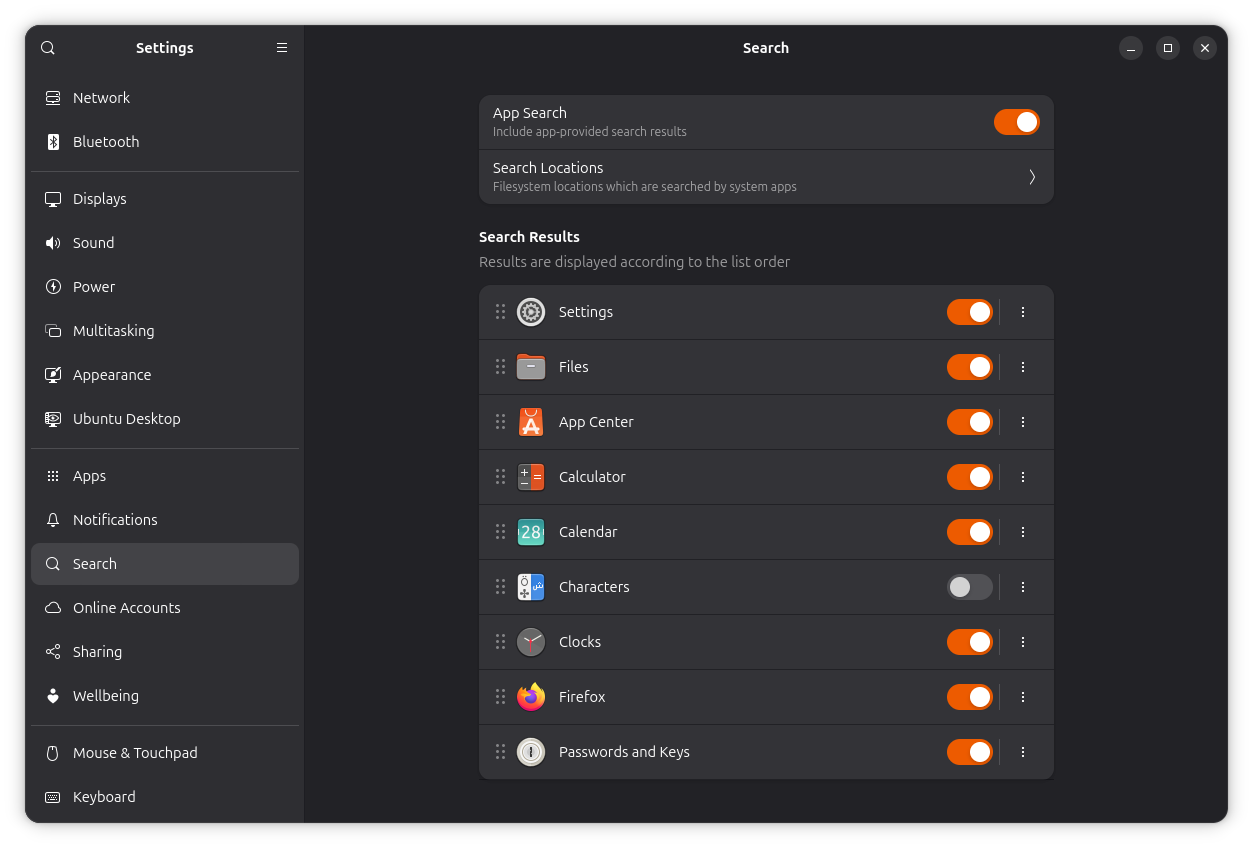Disable Firefox search results
The image size is (1253, 848).
pyautogui.click(x=970, y=697)
